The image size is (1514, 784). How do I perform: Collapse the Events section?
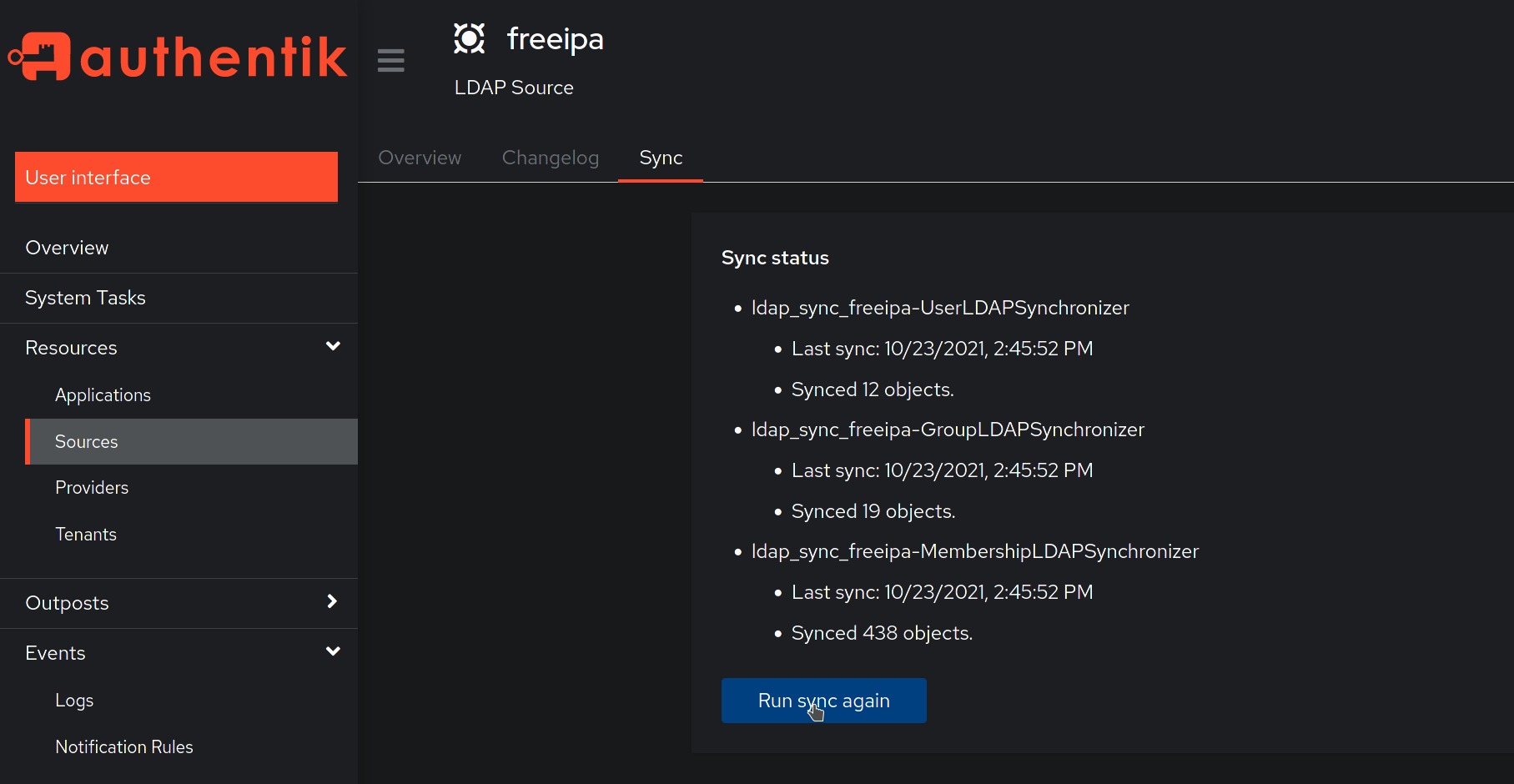[333, 651]
